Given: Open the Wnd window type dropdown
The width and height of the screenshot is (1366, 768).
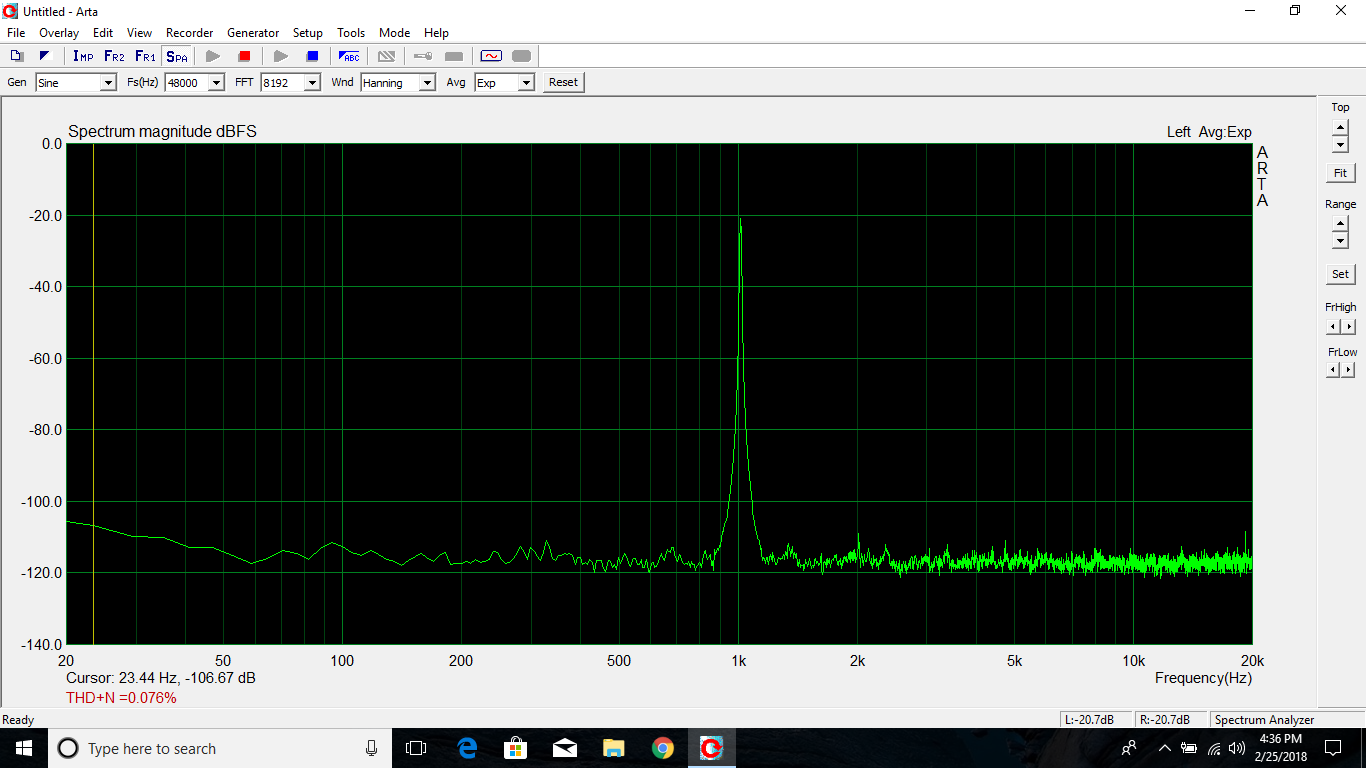Looking at the screenshot, I should tap(427, 82).
